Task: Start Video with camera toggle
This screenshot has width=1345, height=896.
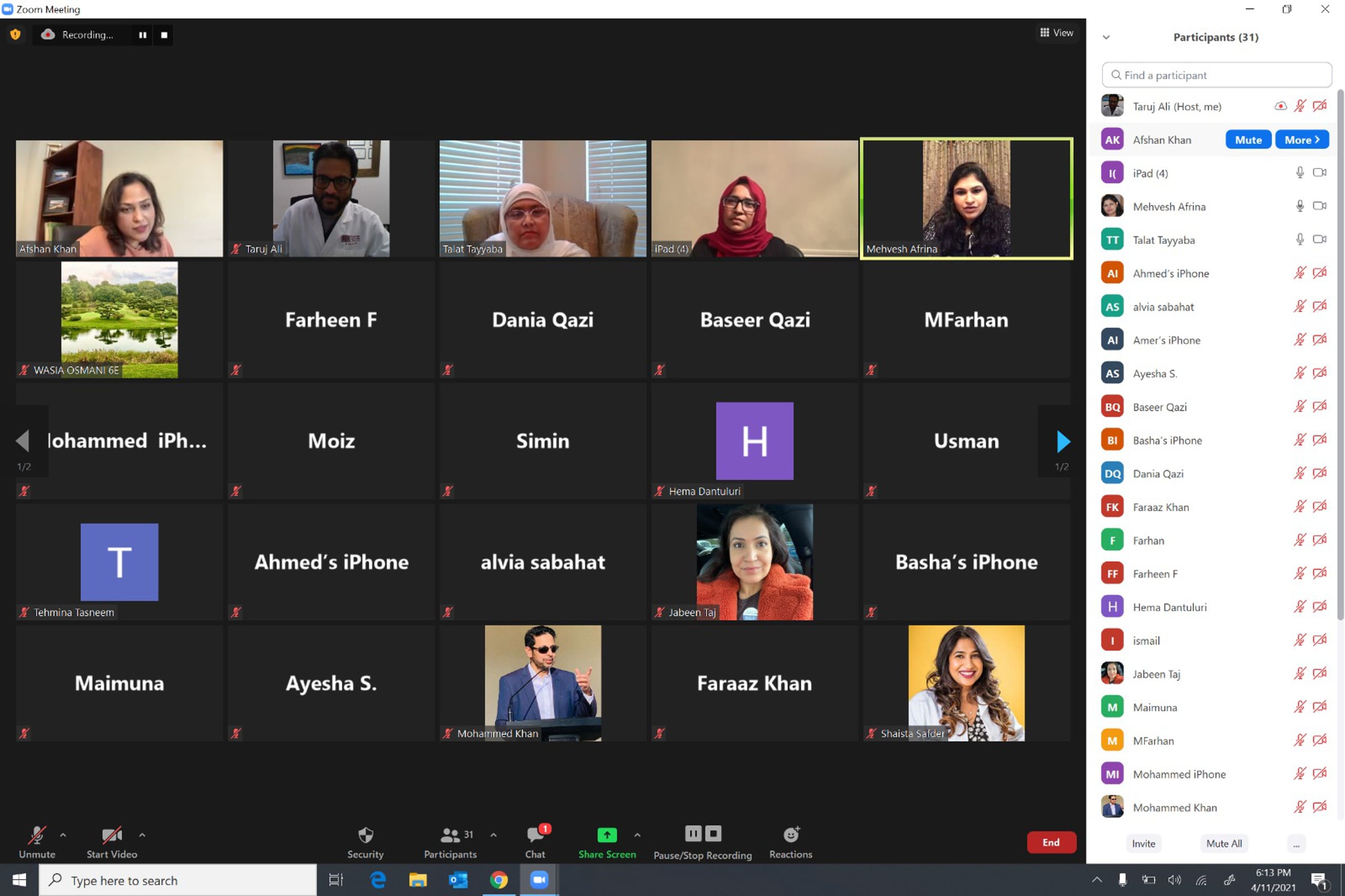Action: pos(112,841)
